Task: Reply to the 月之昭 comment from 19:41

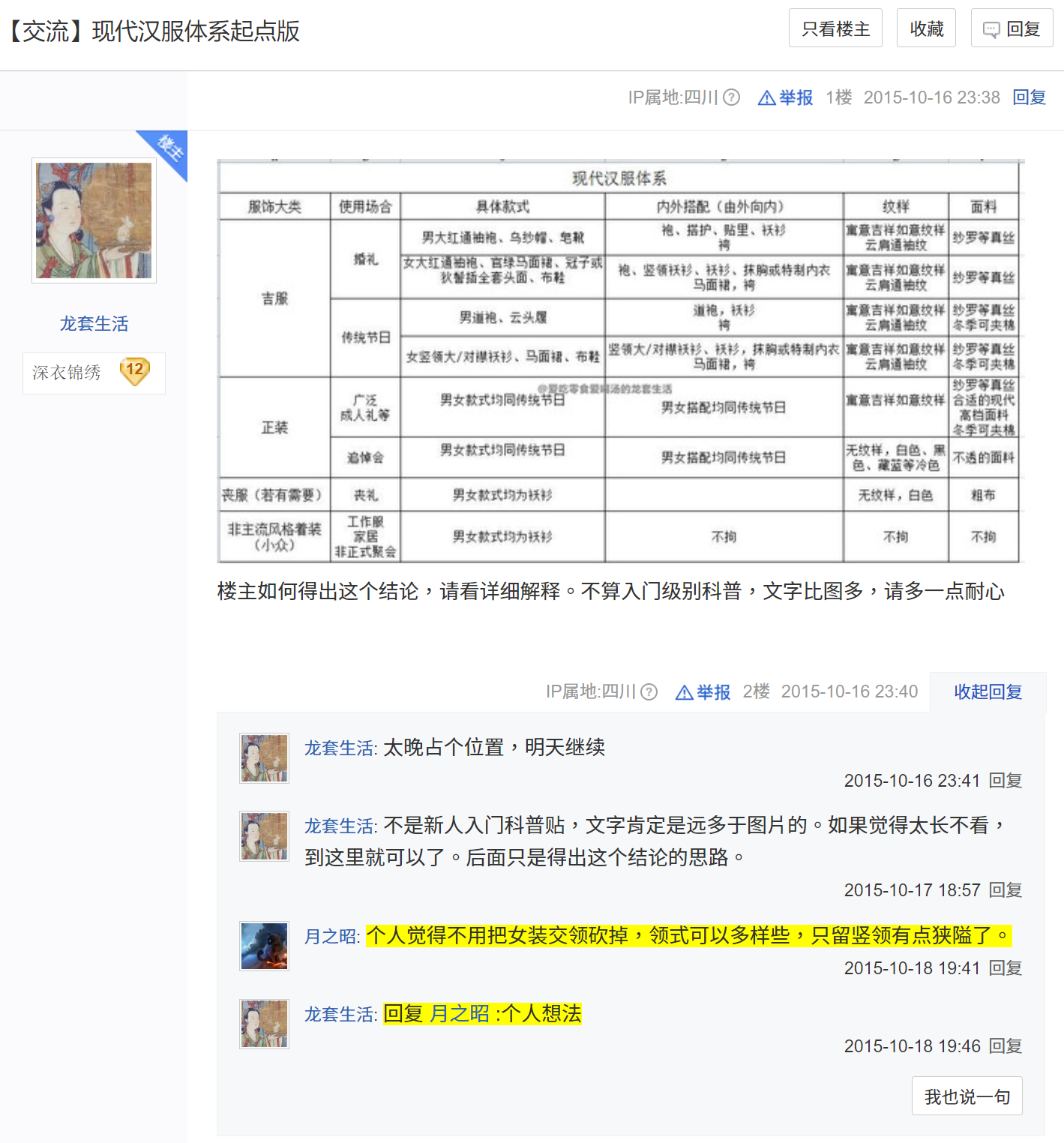Action: point(1006,968)
